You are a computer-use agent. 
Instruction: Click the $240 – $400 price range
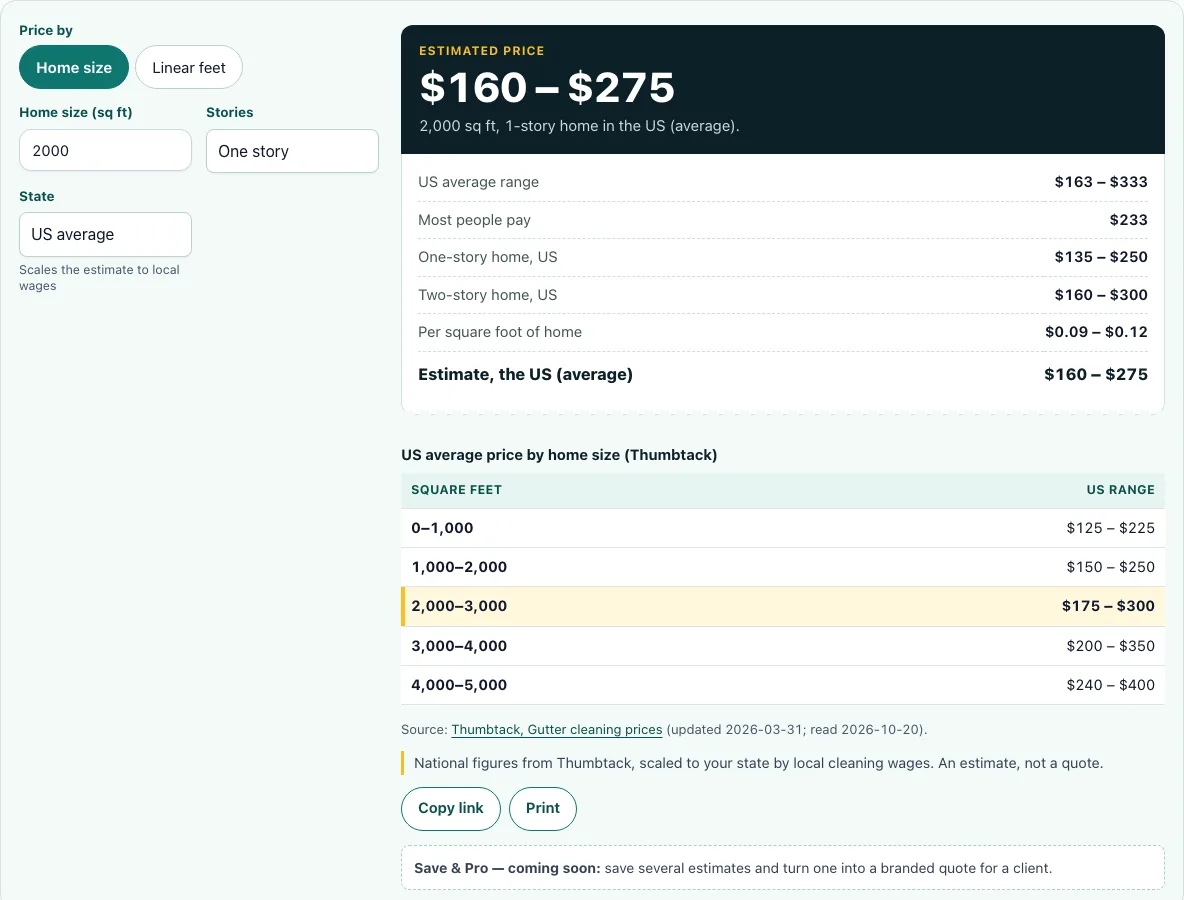pyautogui.click(x=1110, y=685)
